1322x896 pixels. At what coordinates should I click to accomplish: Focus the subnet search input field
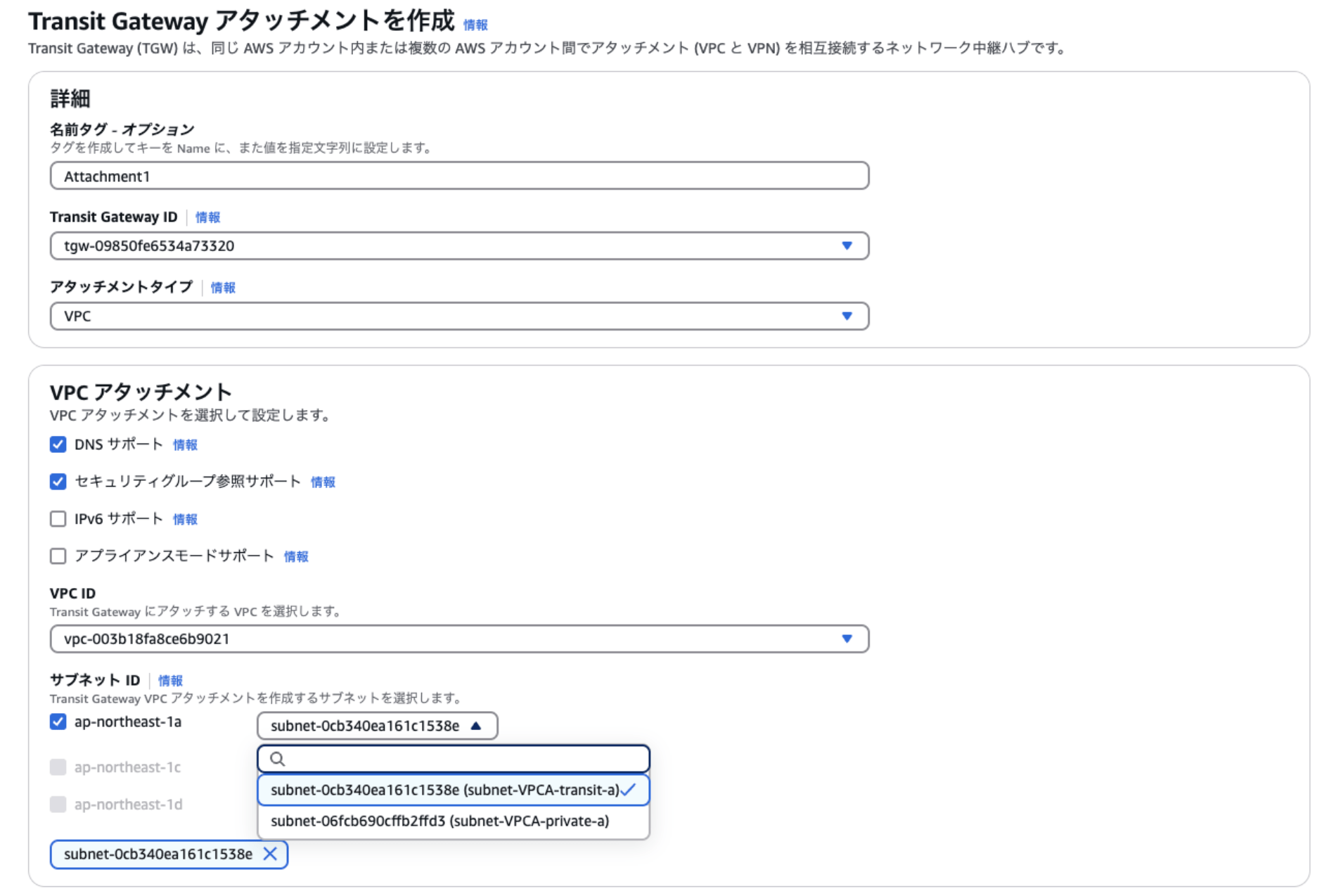[x=464, y=759]
